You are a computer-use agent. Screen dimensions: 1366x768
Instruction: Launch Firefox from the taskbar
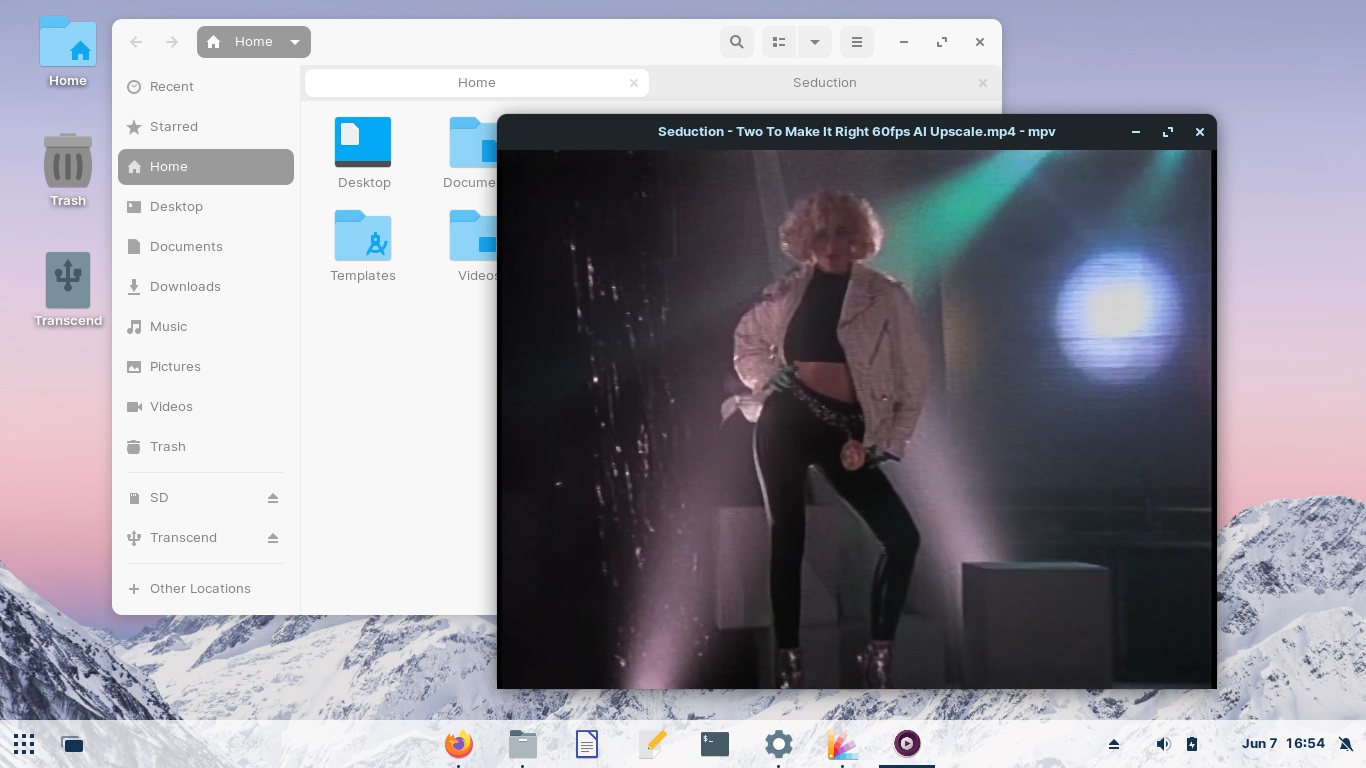coord(459,744)
